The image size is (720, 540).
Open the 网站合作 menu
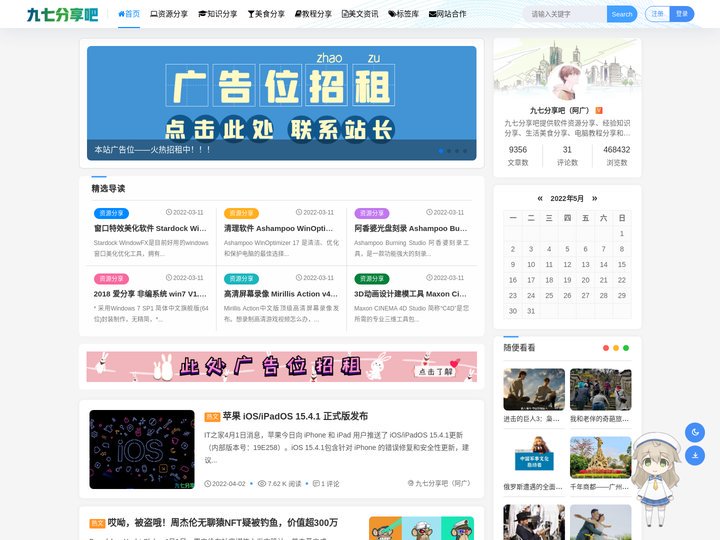click(448, 14)
